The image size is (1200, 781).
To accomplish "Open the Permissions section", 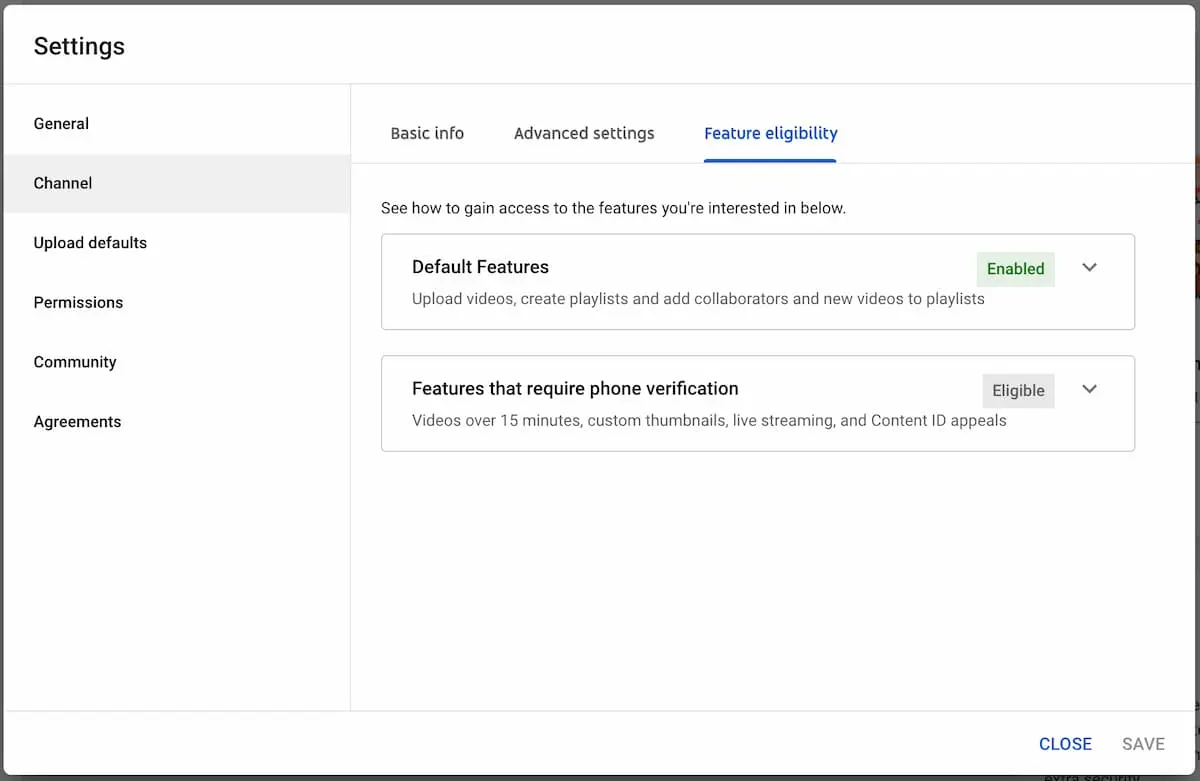I will [x=78, y=303].
